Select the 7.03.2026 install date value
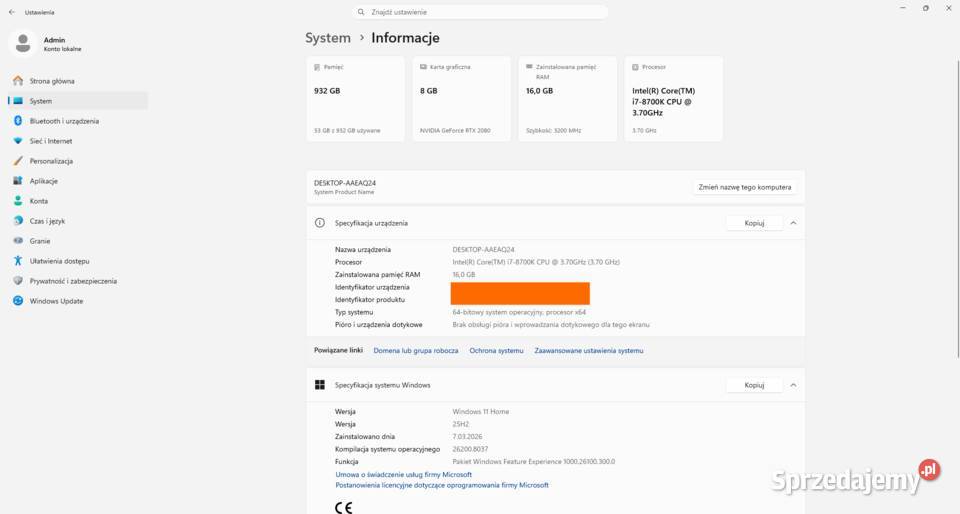960x514 pixels. (467, 437)
